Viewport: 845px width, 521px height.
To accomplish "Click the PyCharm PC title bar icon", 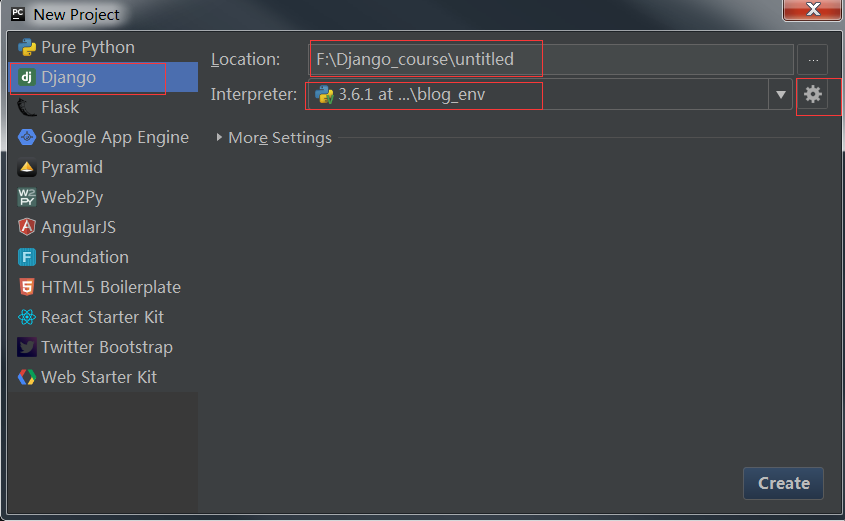I will [x=18, y=14].
